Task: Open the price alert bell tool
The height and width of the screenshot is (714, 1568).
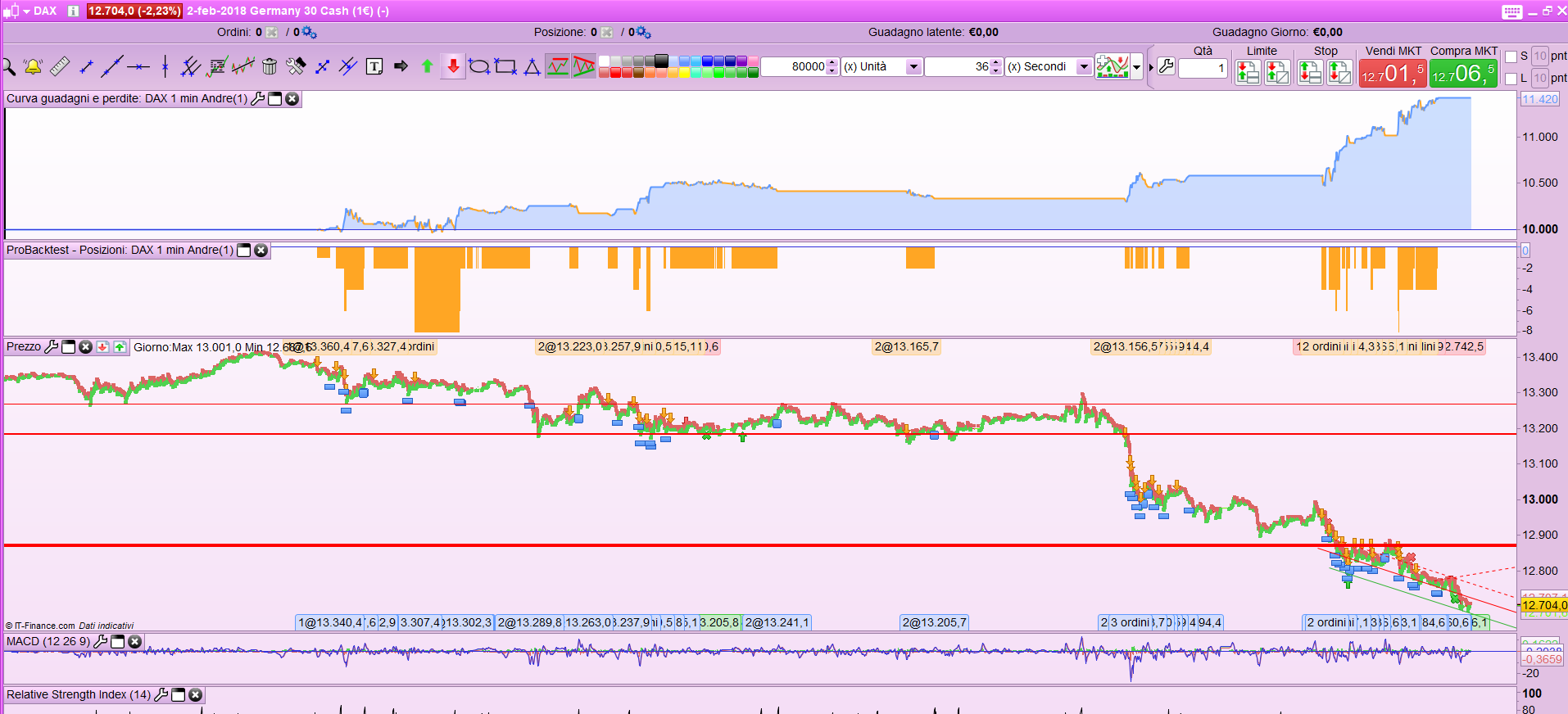Action: (x=34, y=67)
